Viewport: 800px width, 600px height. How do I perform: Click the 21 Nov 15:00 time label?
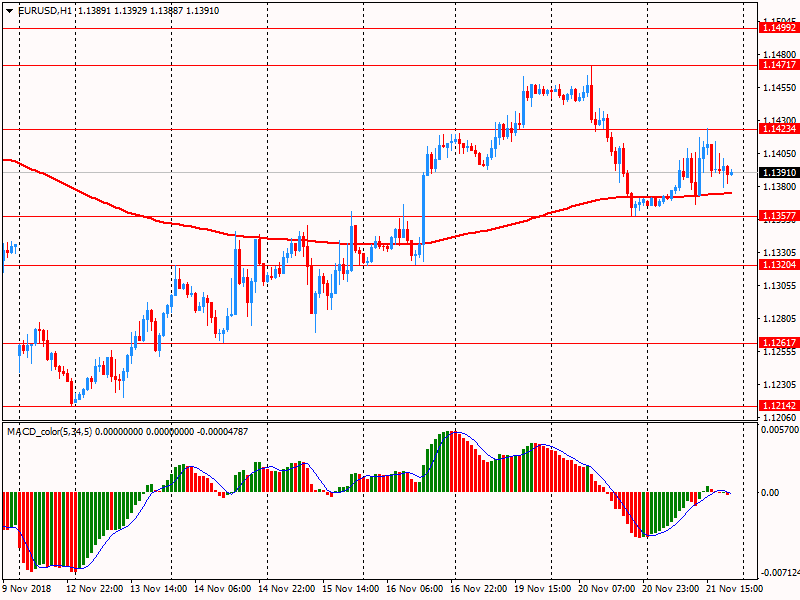pos(735,588)
